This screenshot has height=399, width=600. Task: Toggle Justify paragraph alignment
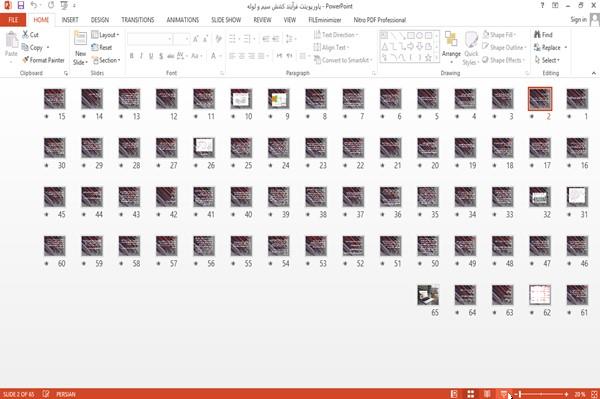point(261,56)
